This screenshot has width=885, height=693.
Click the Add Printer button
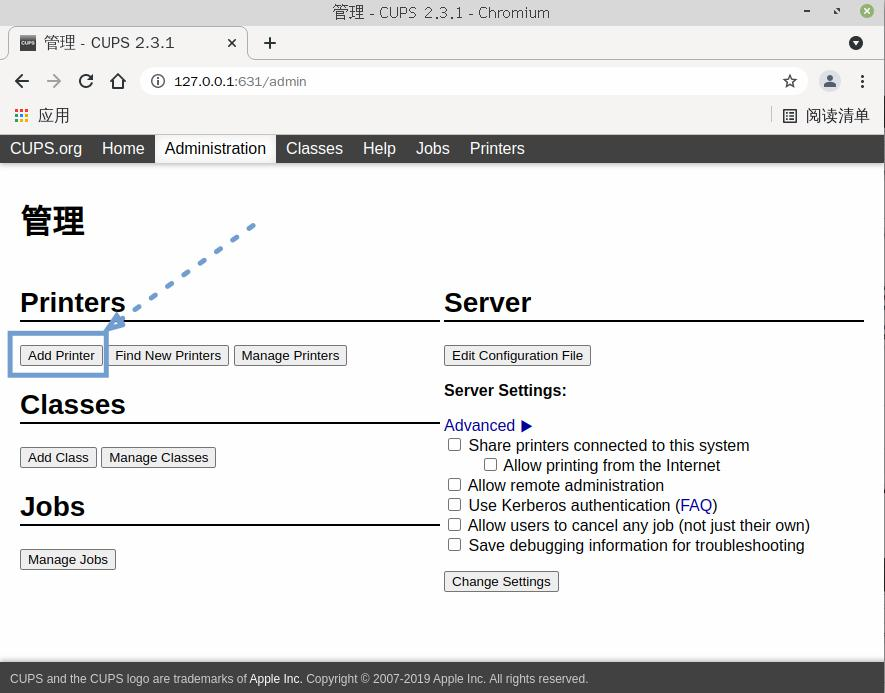pyautogui.click(x=61, y=356)
